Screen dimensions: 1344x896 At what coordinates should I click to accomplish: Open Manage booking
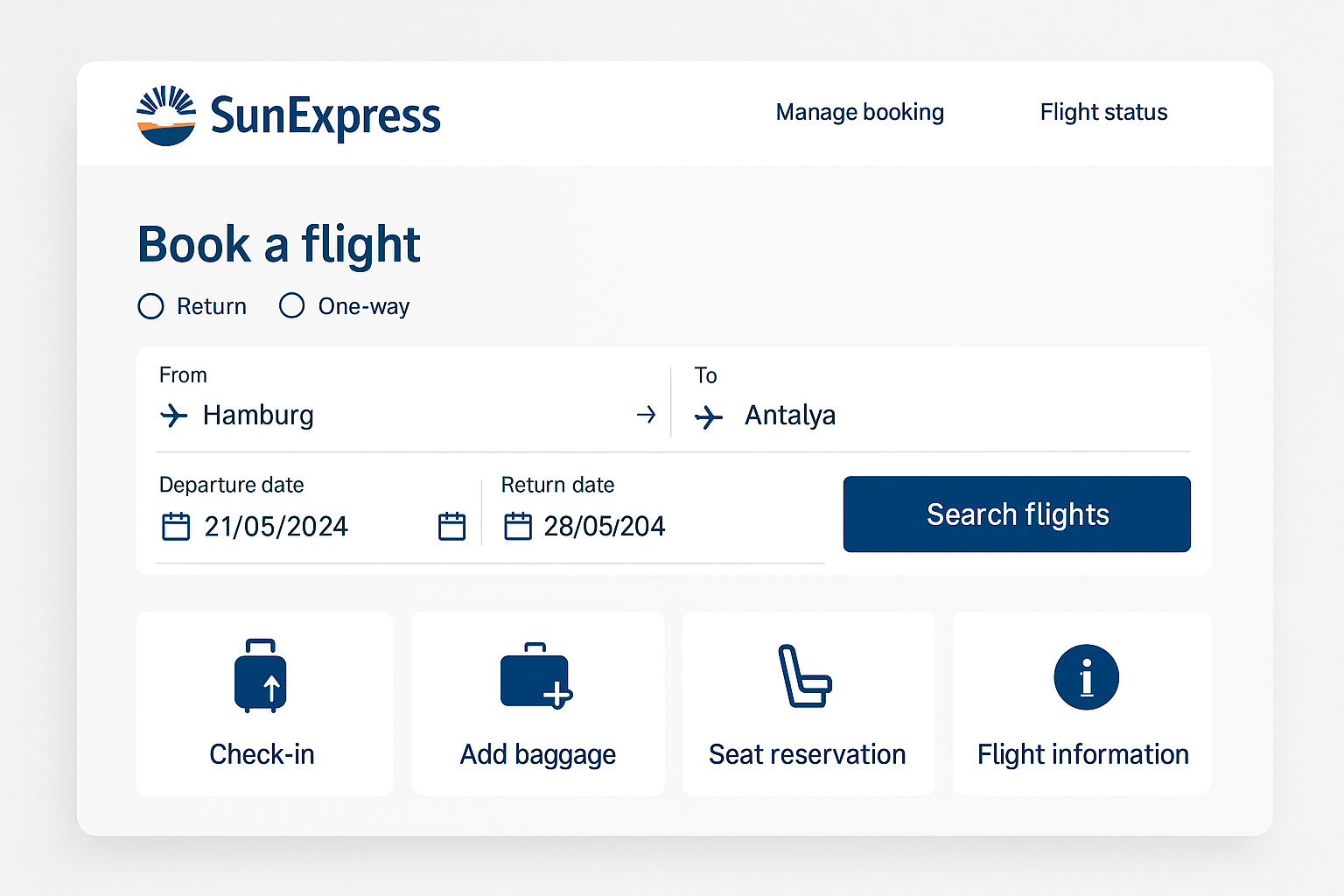(x=859, y=112)
